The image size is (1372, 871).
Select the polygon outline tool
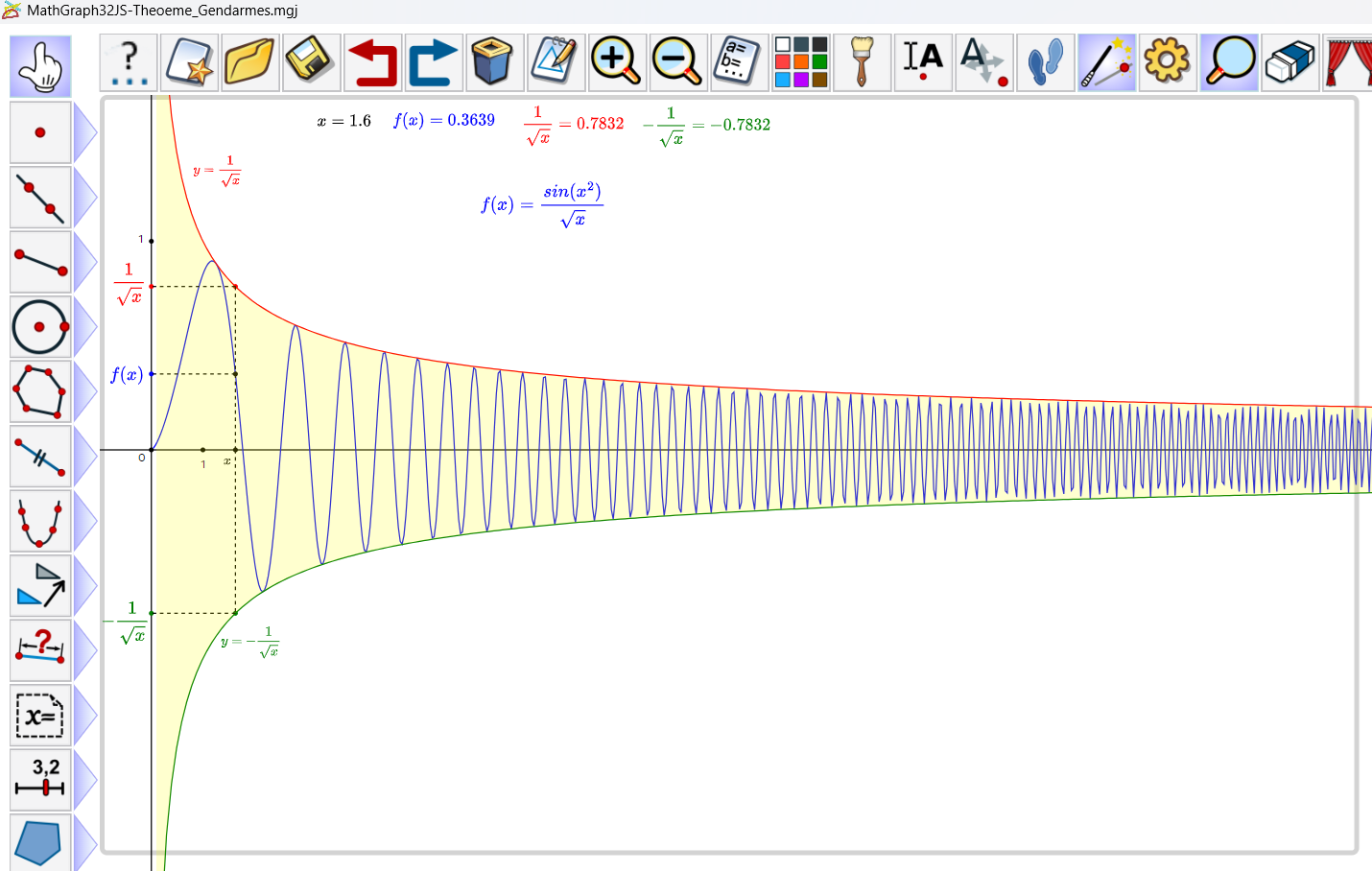click(x=40, y=391)
